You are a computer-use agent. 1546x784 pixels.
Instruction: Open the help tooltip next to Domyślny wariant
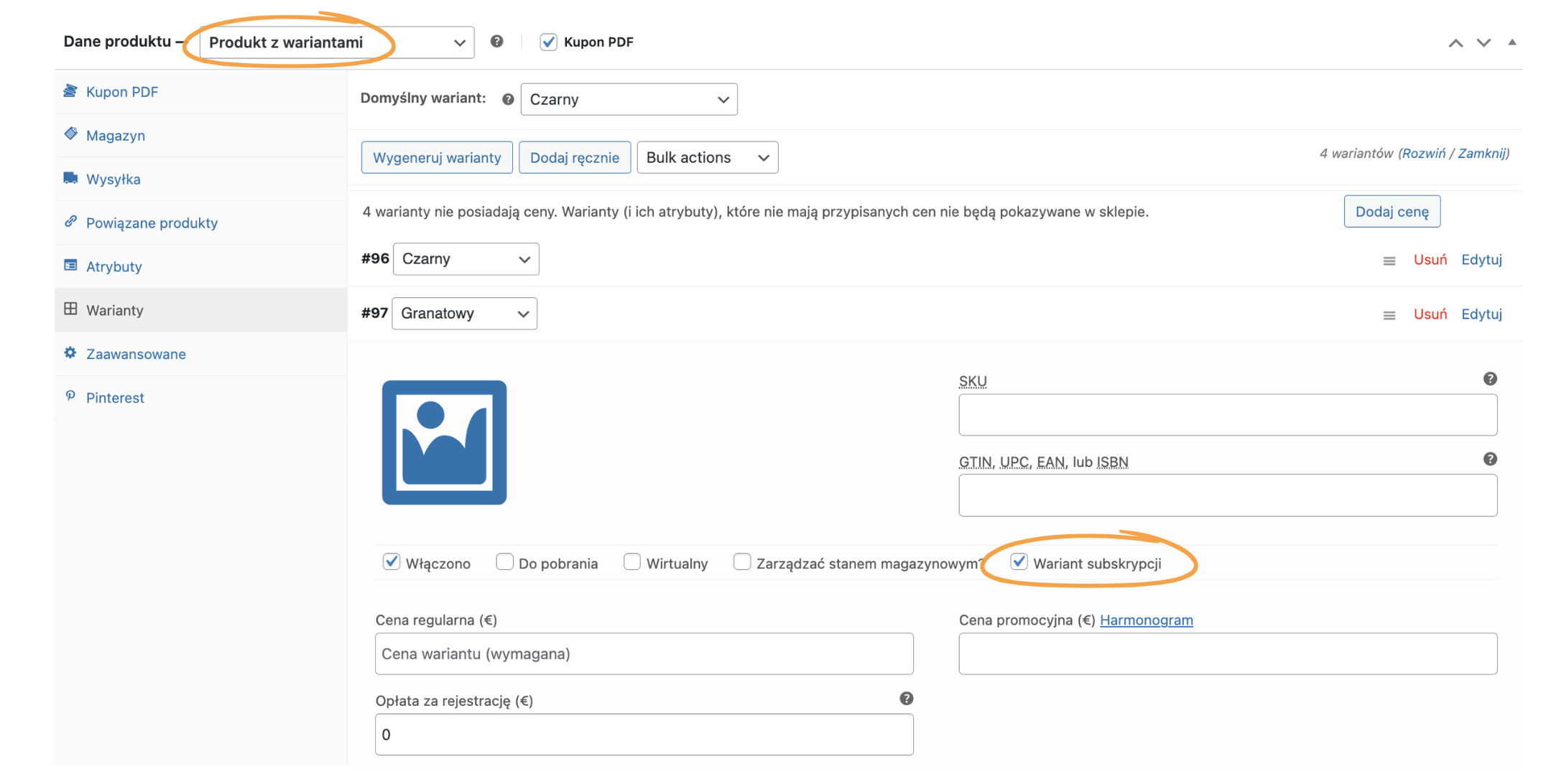click(508, 98)
